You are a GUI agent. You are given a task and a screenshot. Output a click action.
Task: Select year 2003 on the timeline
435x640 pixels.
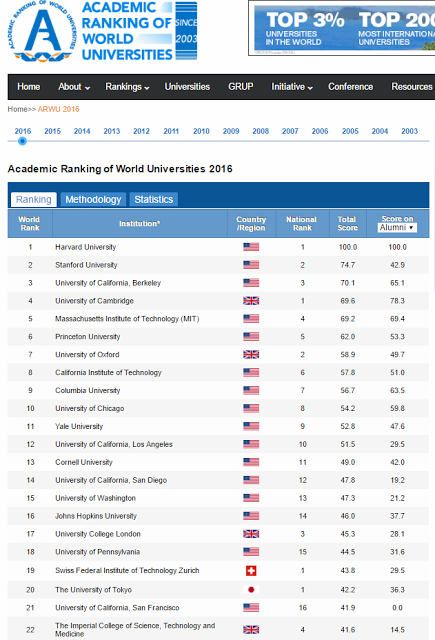point(410,131)
